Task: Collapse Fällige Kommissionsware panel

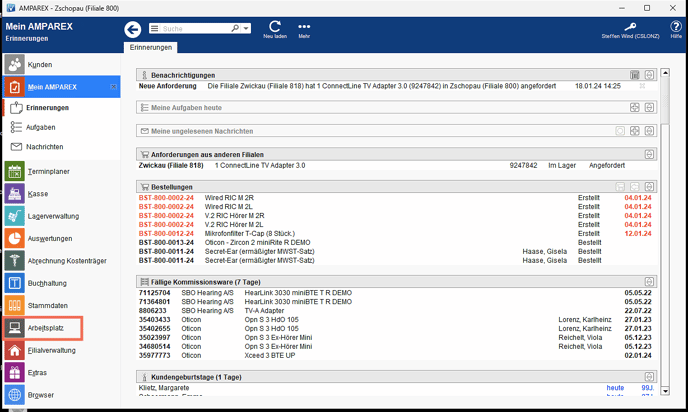Action: coord(650,284)
